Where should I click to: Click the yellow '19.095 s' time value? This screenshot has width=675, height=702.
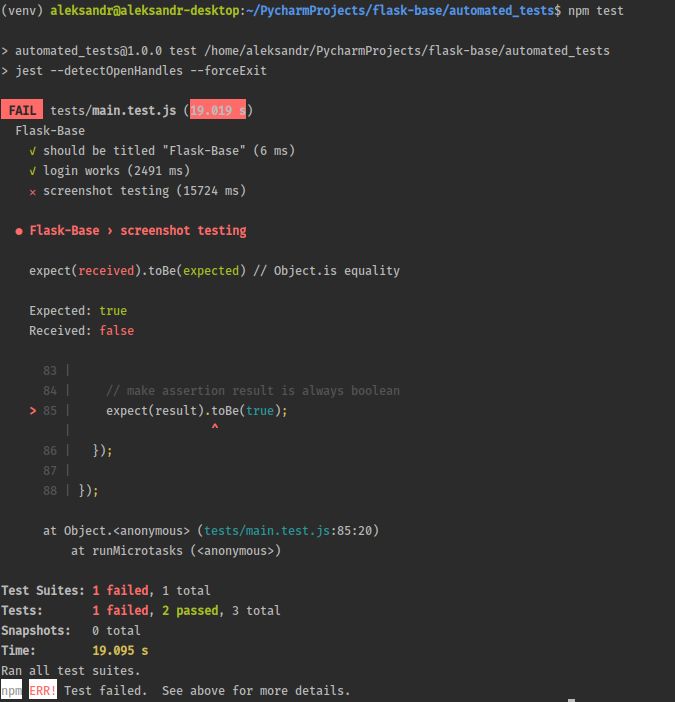120,651
